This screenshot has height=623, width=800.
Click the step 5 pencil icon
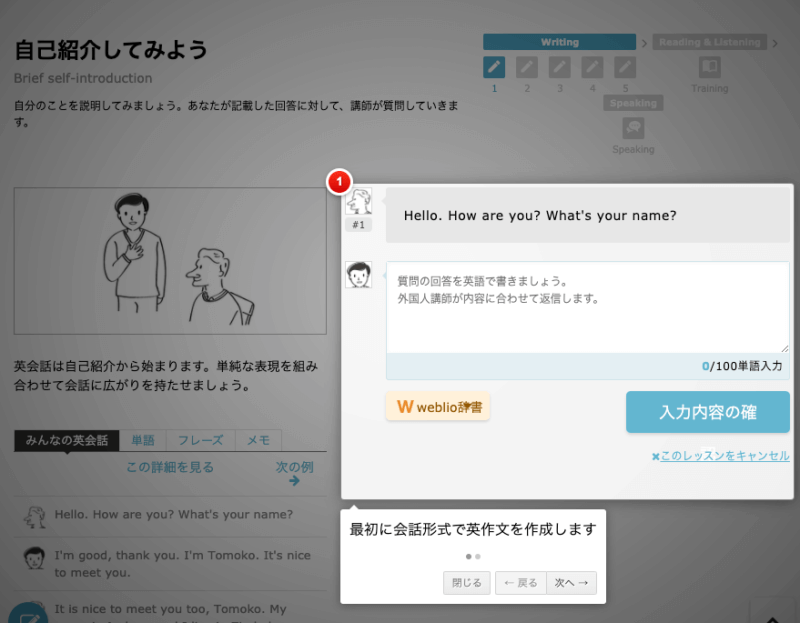625,68
